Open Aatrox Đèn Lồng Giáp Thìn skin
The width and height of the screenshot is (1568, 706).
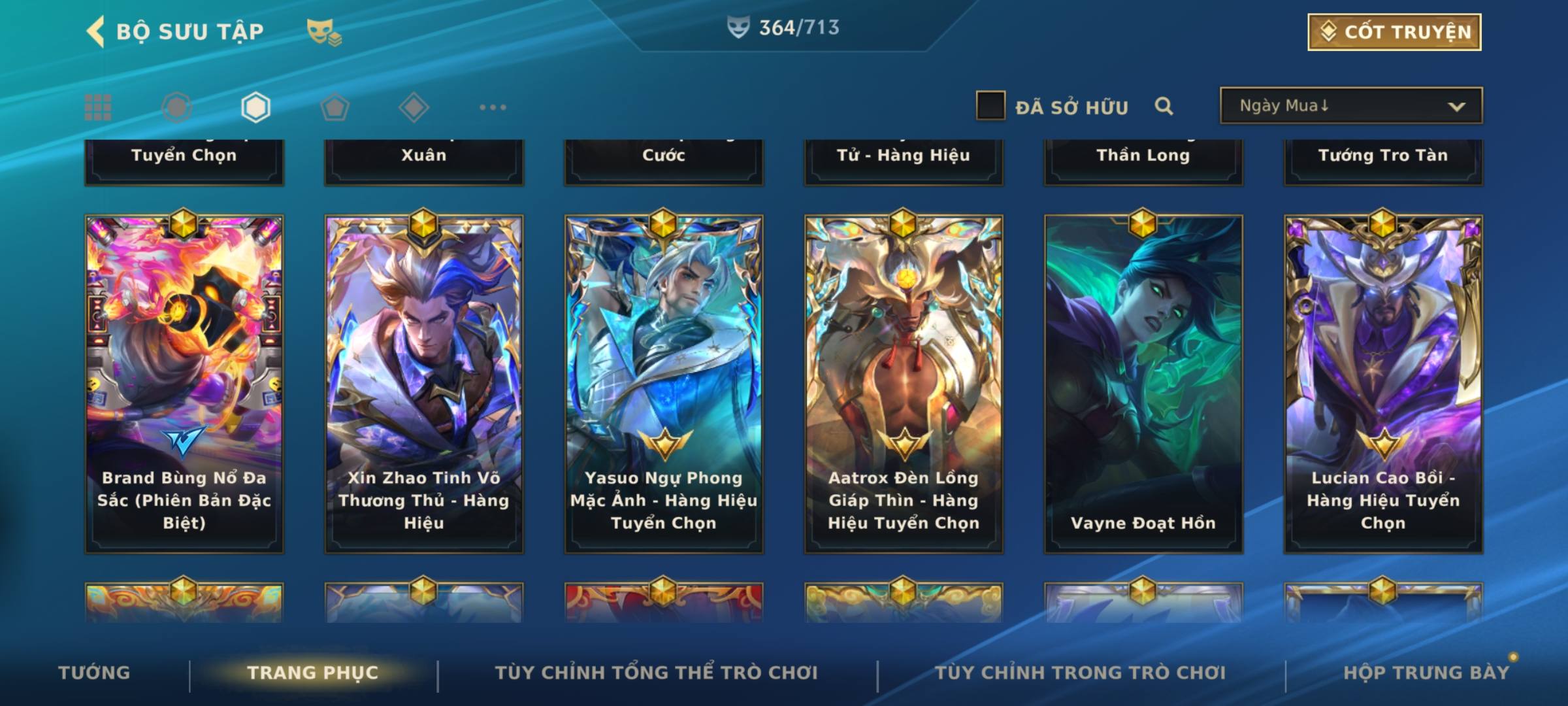(x=904, y=384)
